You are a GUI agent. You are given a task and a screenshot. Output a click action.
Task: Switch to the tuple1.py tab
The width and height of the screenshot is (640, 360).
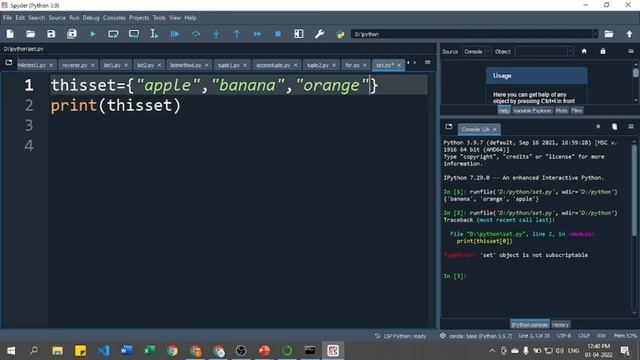tap(229, 65)
